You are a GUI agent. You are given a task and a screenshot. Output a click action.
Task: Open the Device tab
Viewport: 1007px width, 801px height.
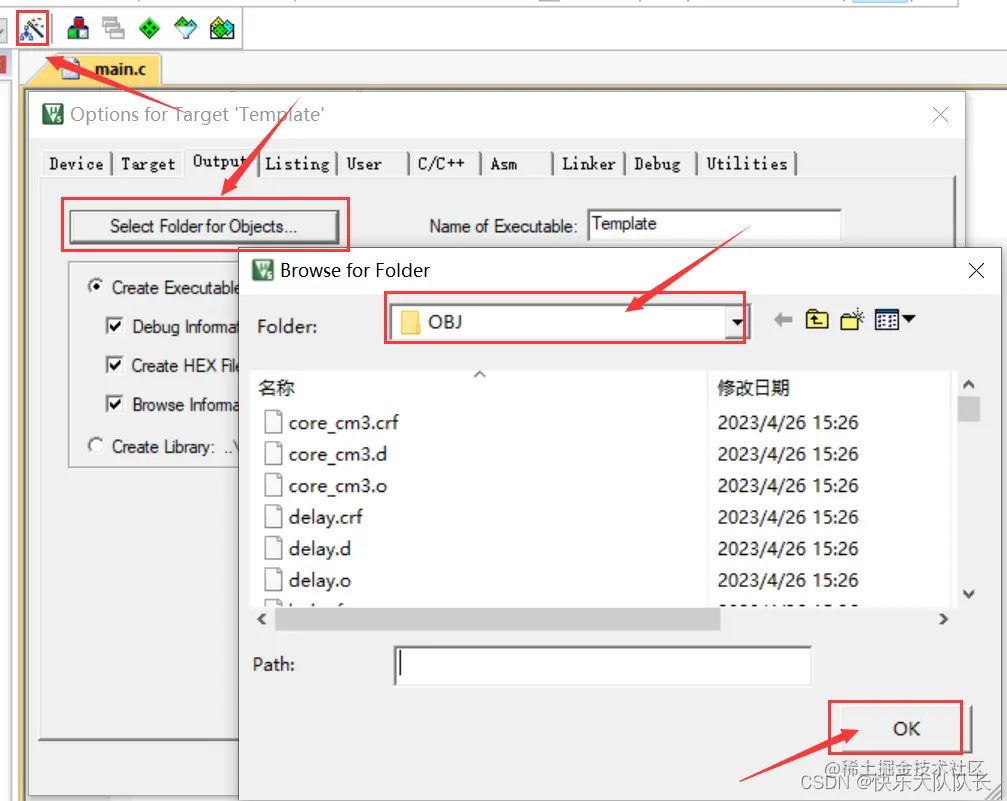click(x=76, y=164)
